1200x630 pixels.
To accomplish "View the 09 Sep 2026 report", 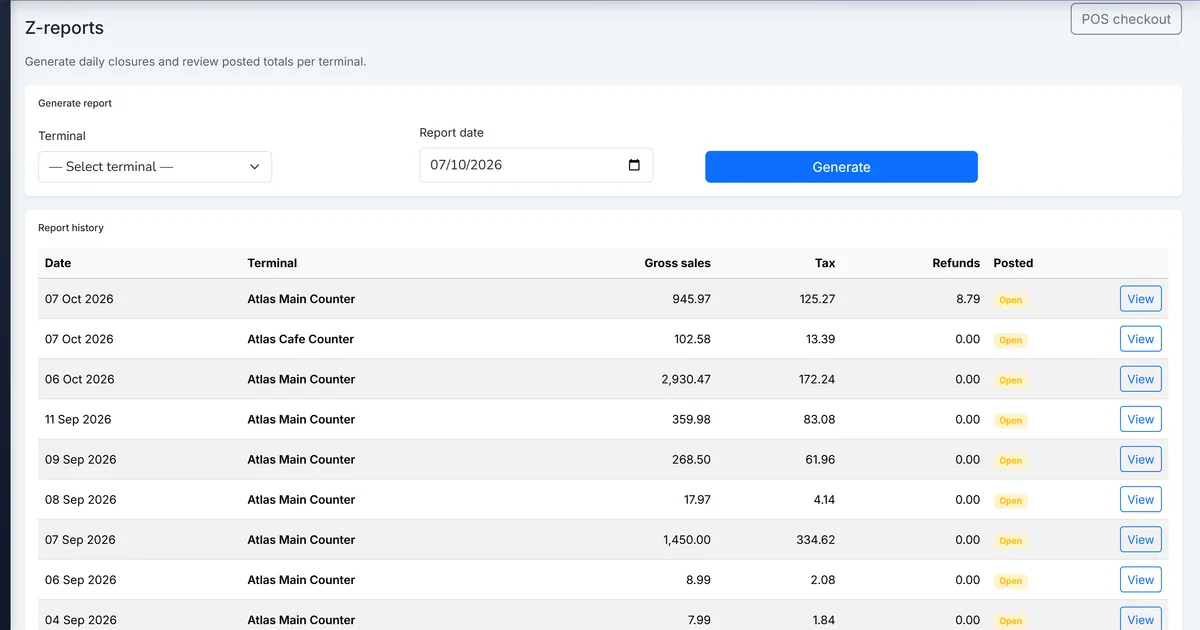I will (1140, 459).
